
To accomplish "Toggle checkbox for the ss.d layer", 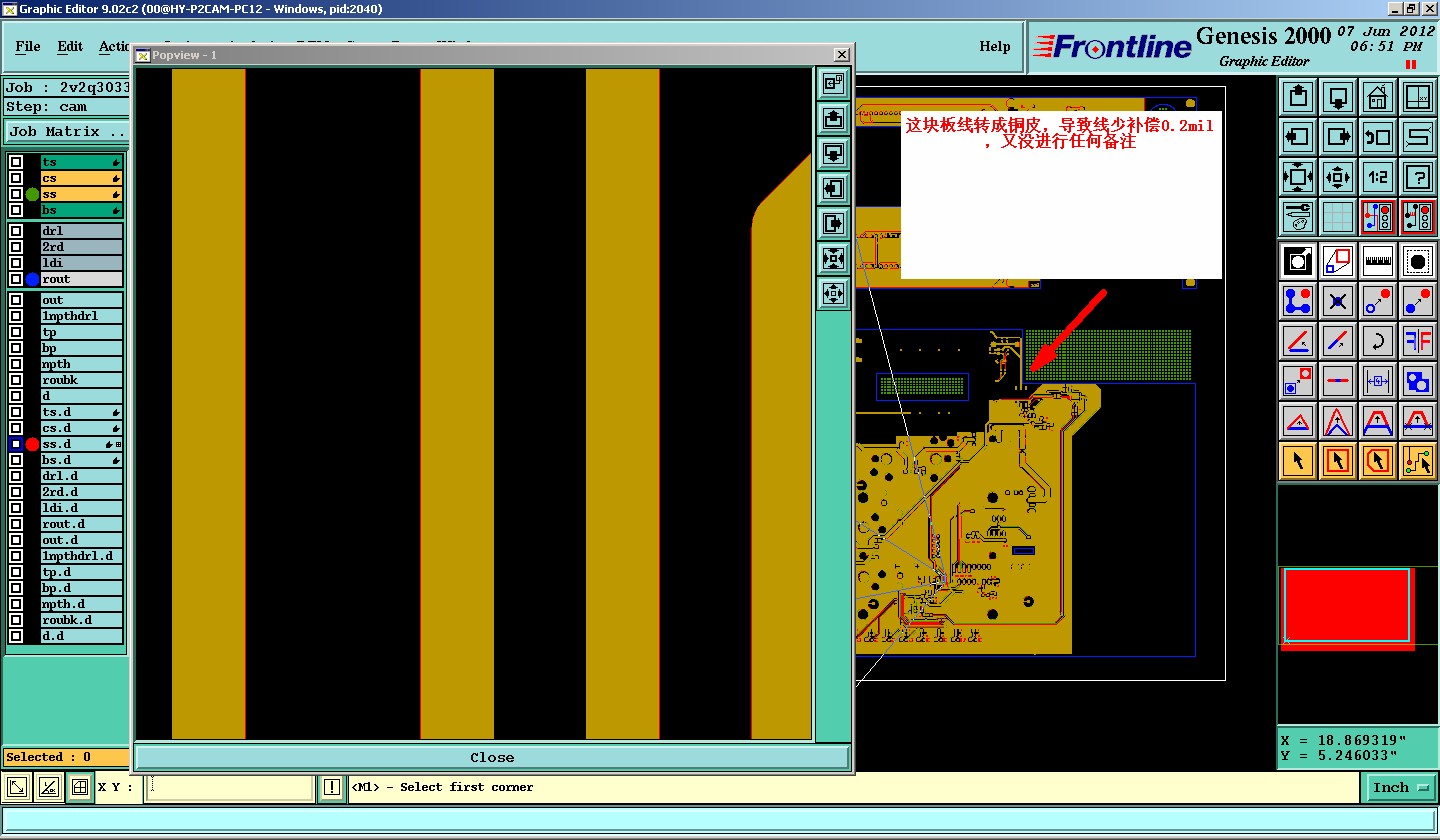I will pos(16,444).
